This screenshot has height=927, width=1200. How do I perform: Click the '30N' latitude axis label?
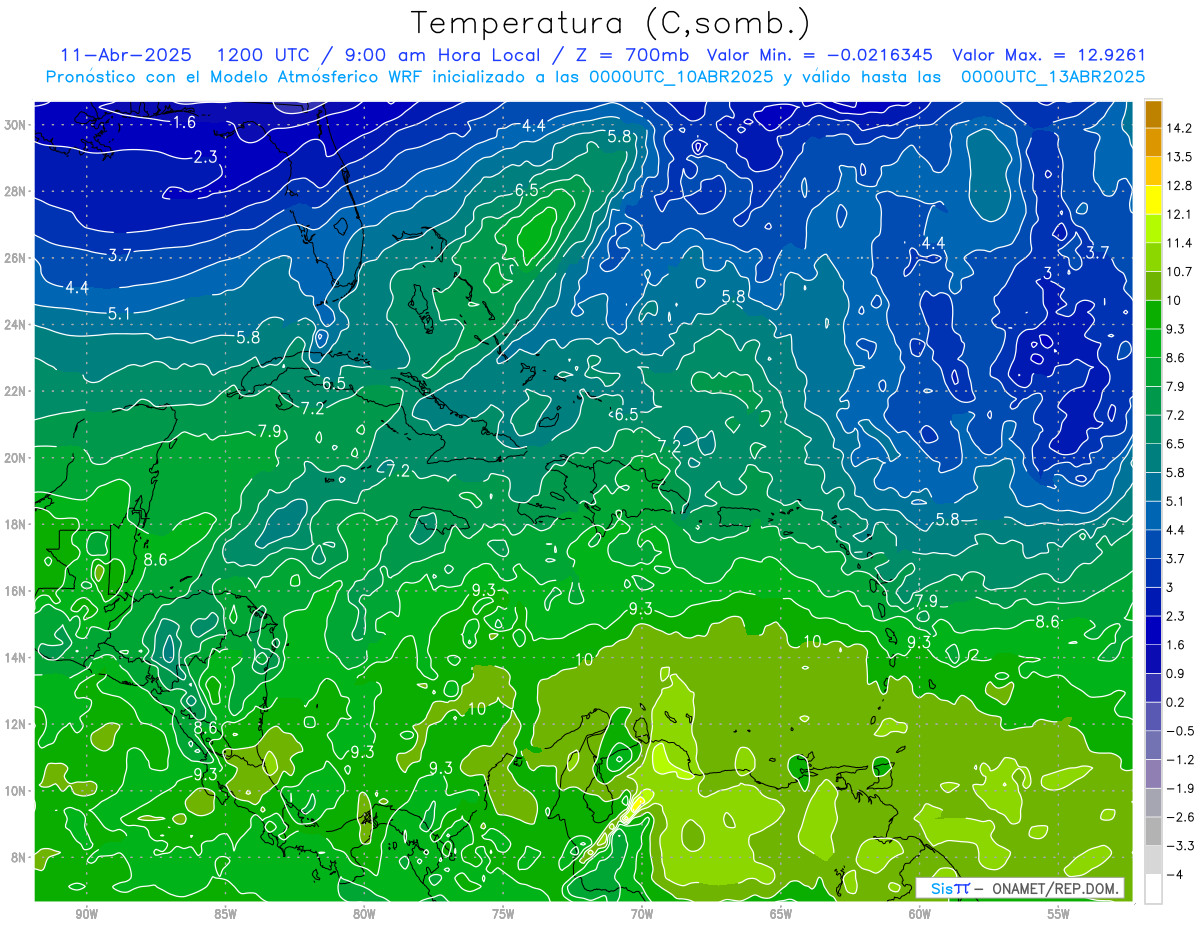[x=14, y=124]
